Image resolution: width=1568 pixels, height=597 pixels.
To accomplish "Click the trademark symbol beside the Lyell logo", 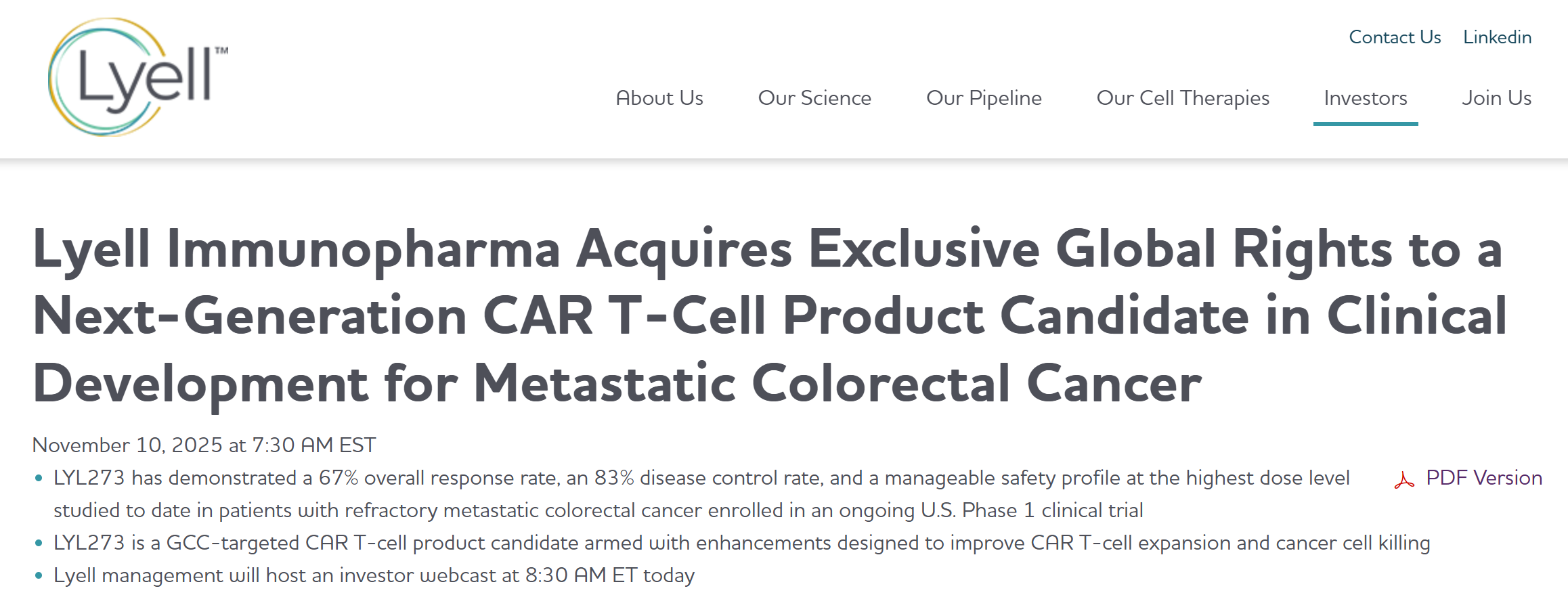I will coord(221,51).
